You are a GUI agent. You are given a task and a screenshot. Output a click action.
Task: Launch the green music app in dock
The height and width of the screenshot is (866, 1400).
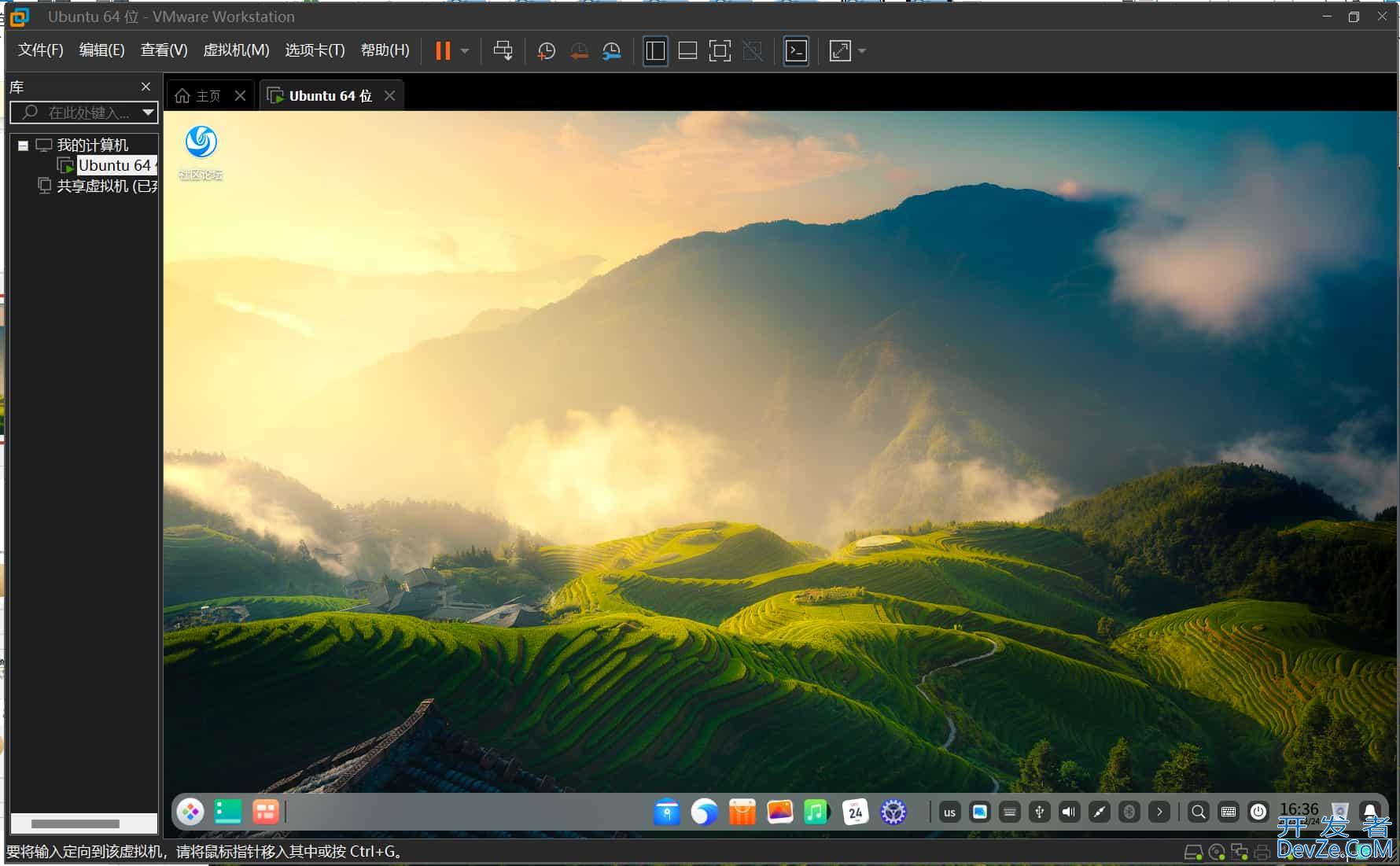(817, 812)
